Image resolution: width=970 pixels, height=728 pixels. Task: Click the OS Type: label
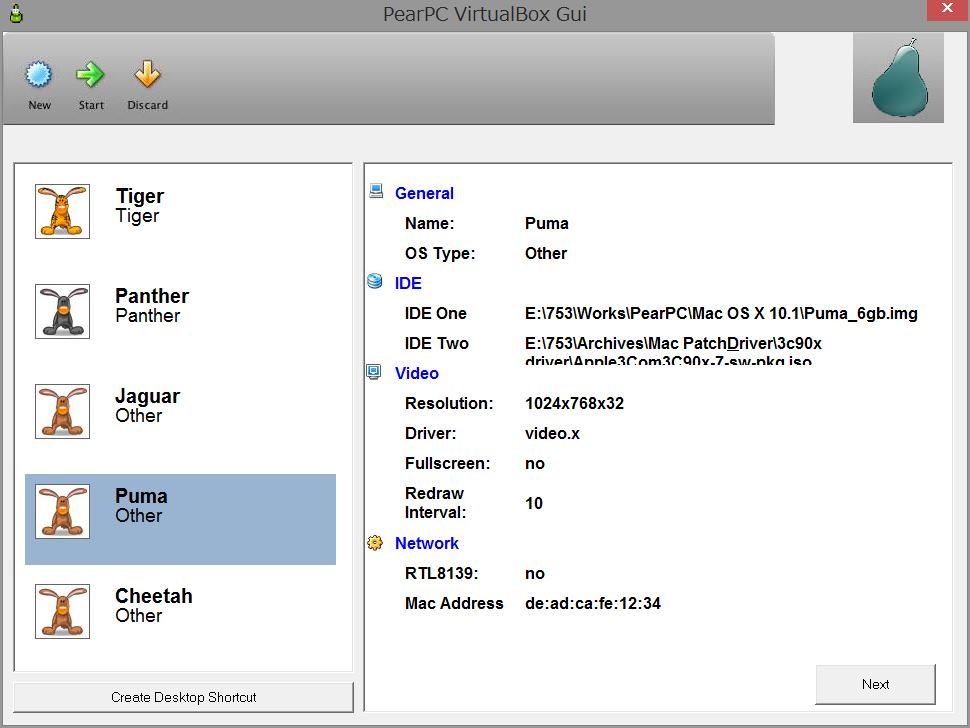pos(440,254)
